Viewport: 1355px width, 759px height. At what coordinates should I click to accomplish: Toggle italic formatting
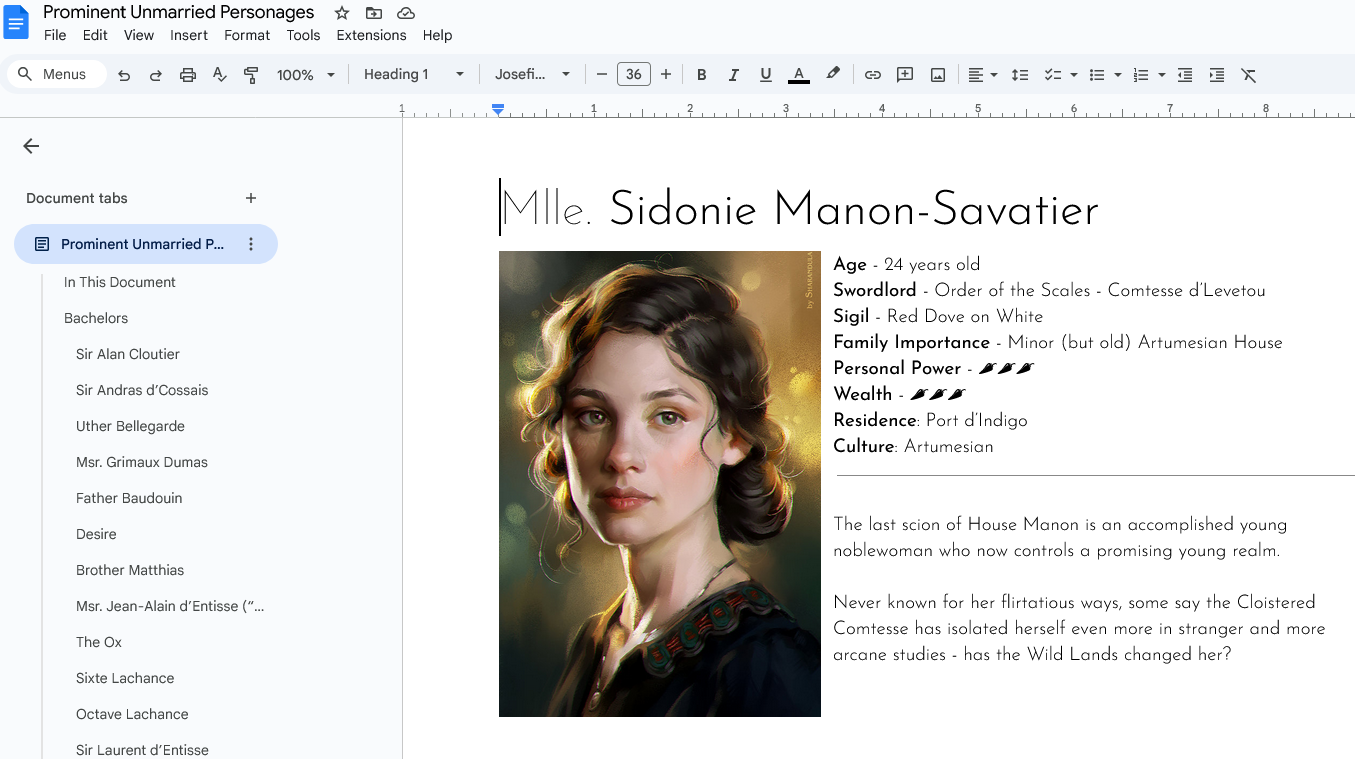coord(733,75)
